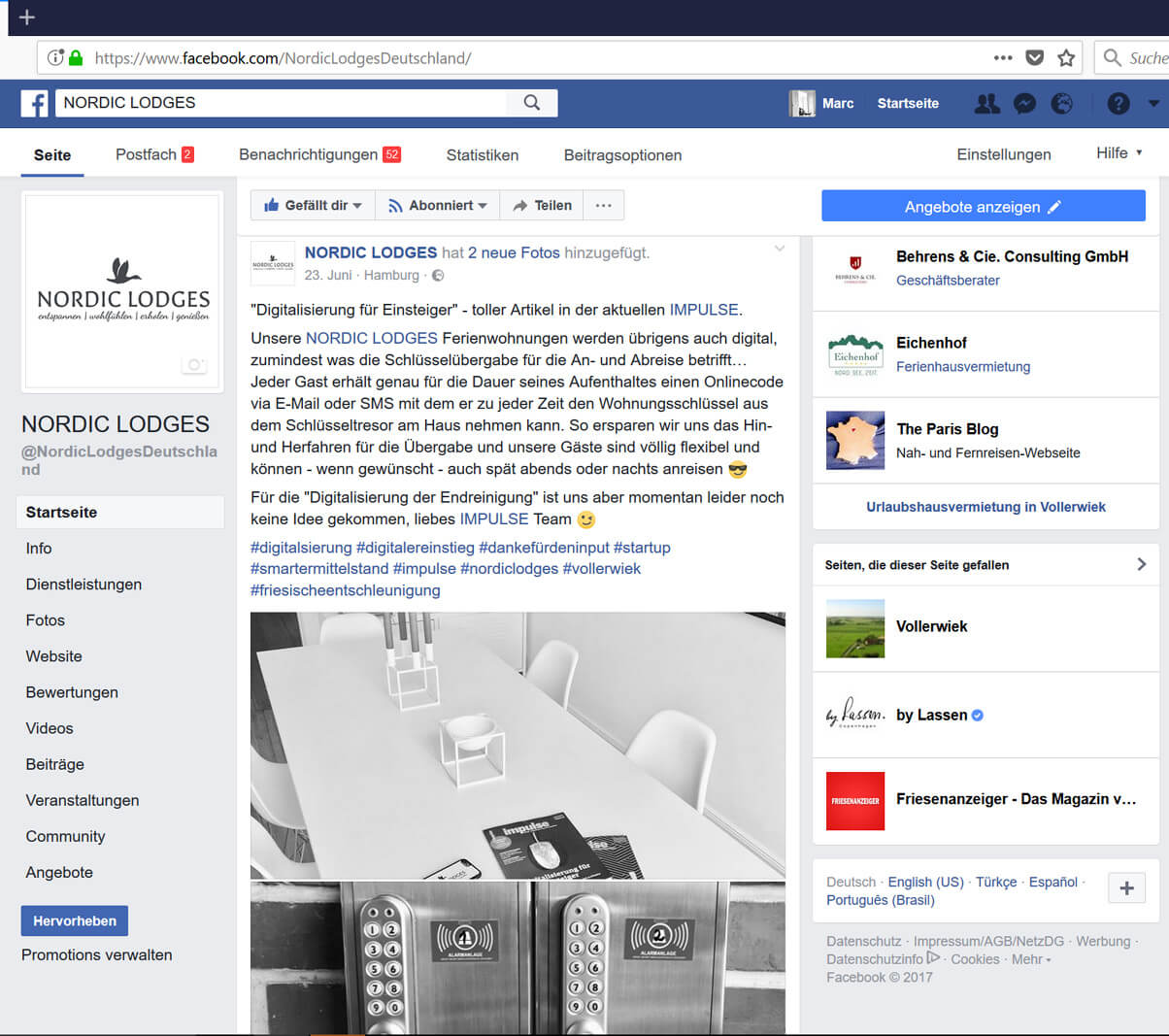The image size is (1169, 1036).
Task: Click the Facebook logo icon
Action: pos(34,103)
